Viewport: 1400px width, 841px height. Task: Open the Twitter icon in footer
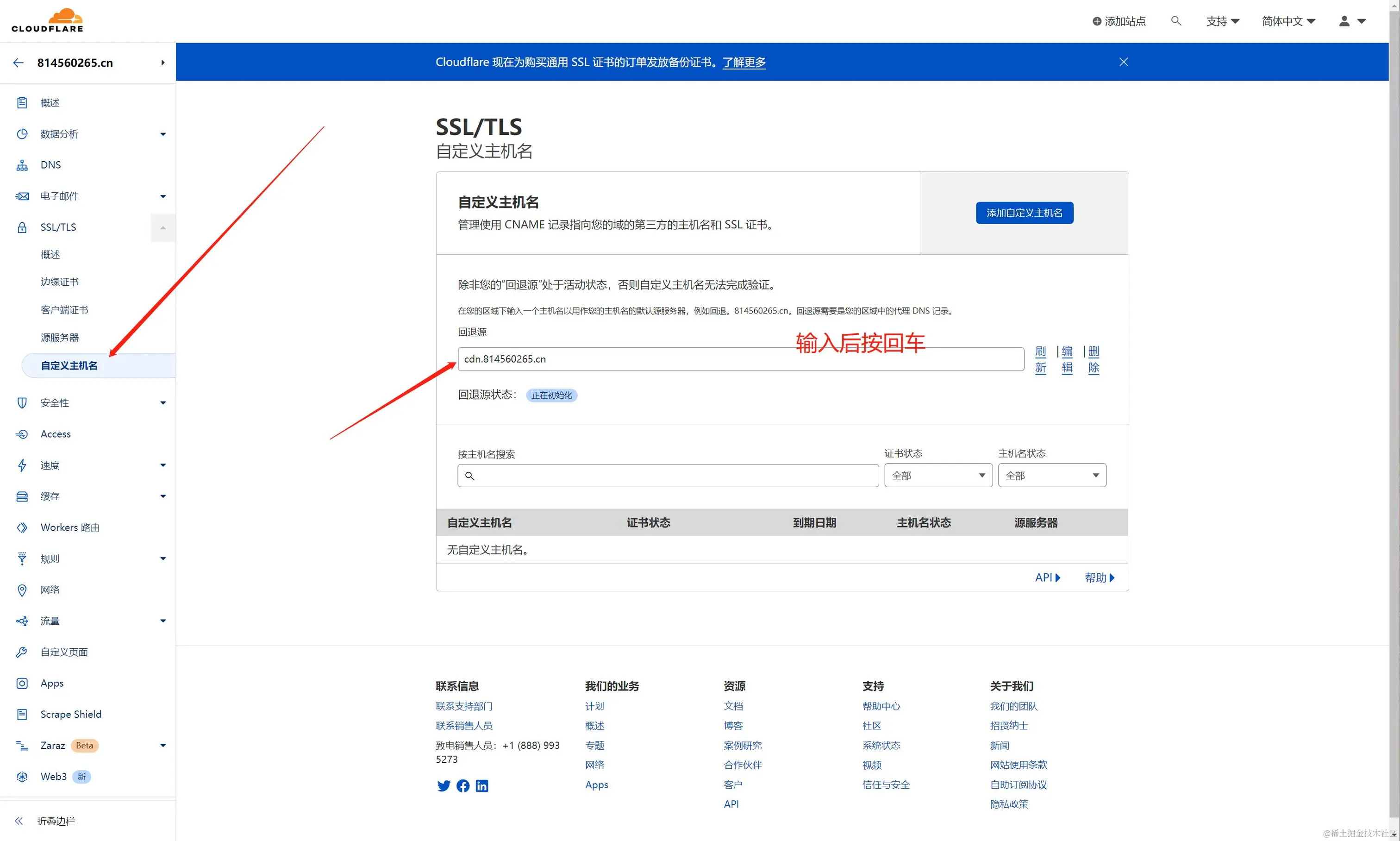click(444, 785)
